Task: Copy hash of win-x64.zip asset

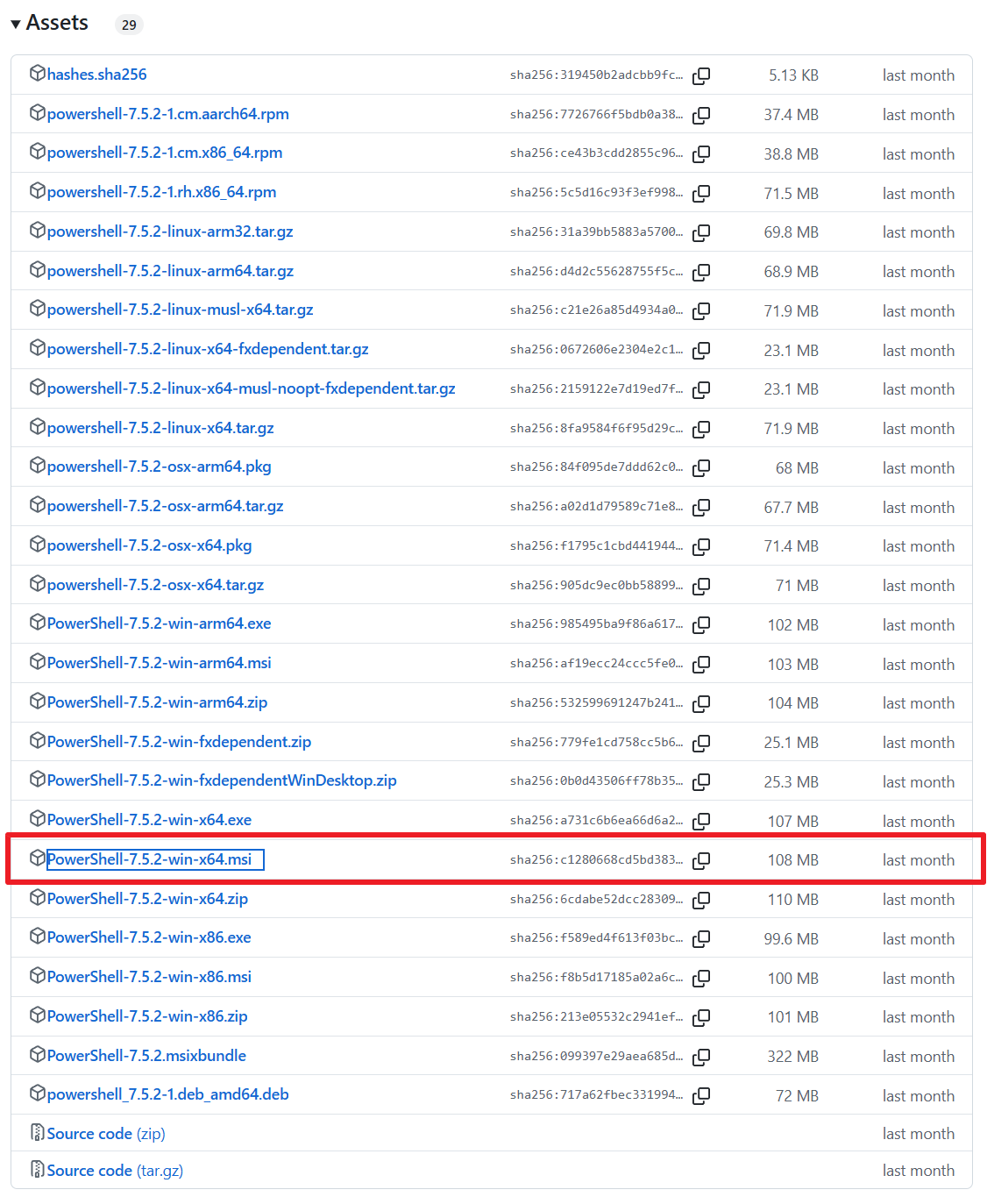Action: [x=701, y=901]
